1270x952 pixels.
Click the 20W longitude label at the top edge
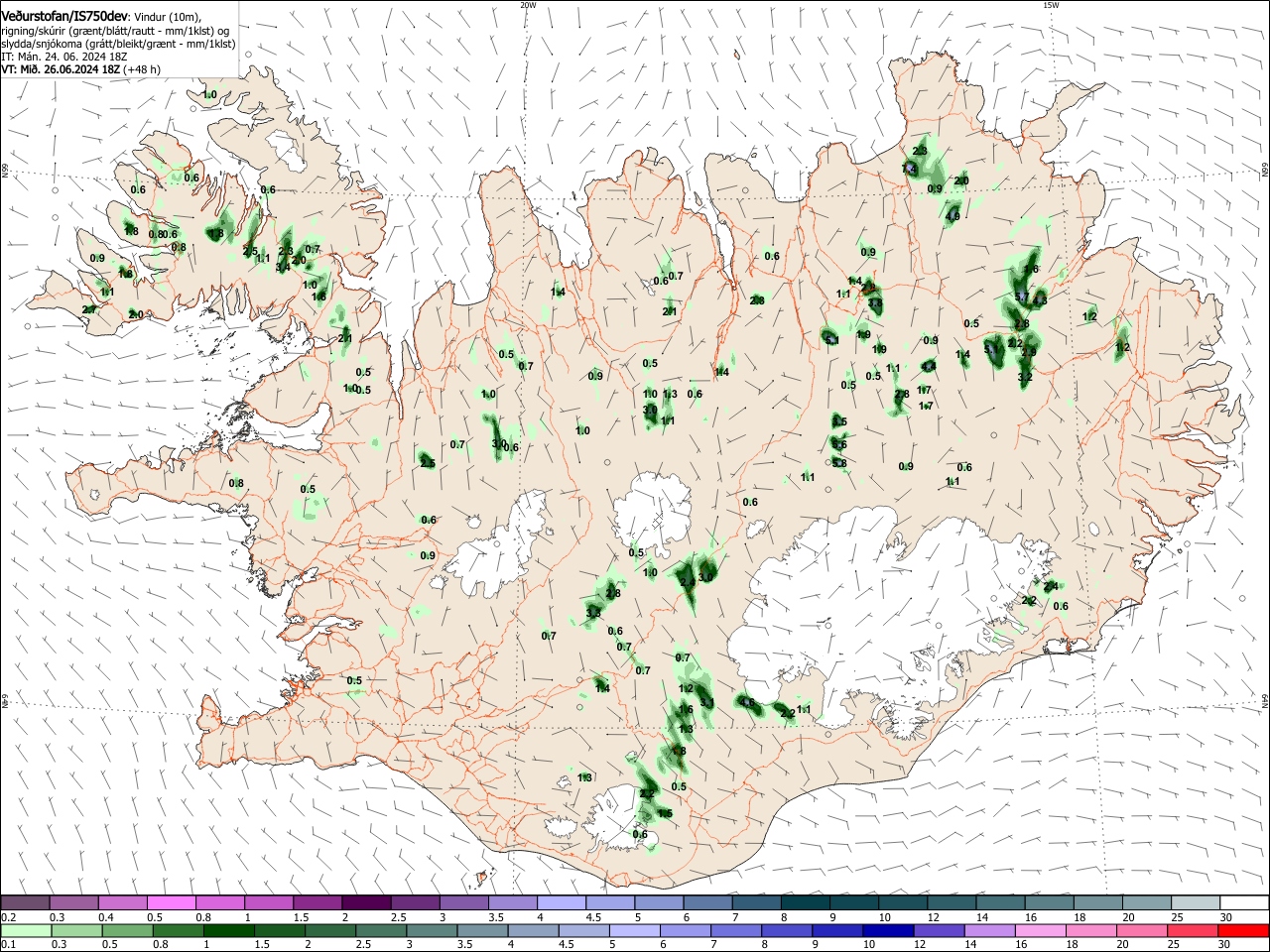528,5
